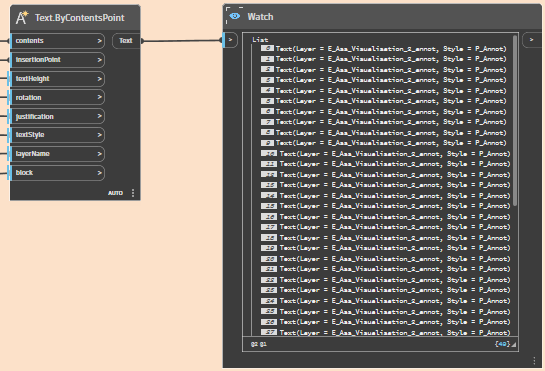545x371 pixels.
Task: Select the Watch list row with index 11
Action: (385, 164)
